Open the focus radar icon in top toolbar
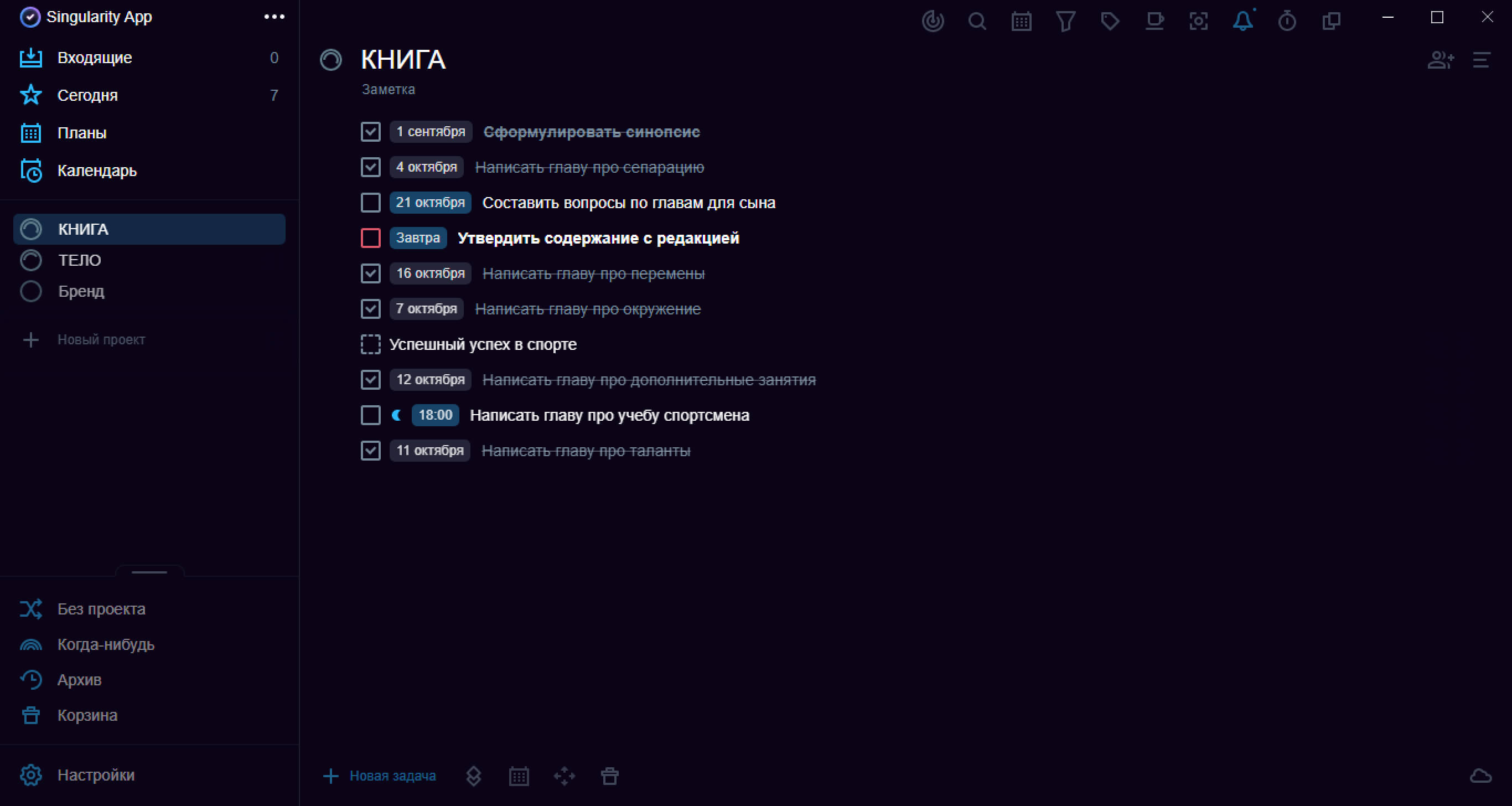This screenshot has width=1512, height=806. click(933, 21)
